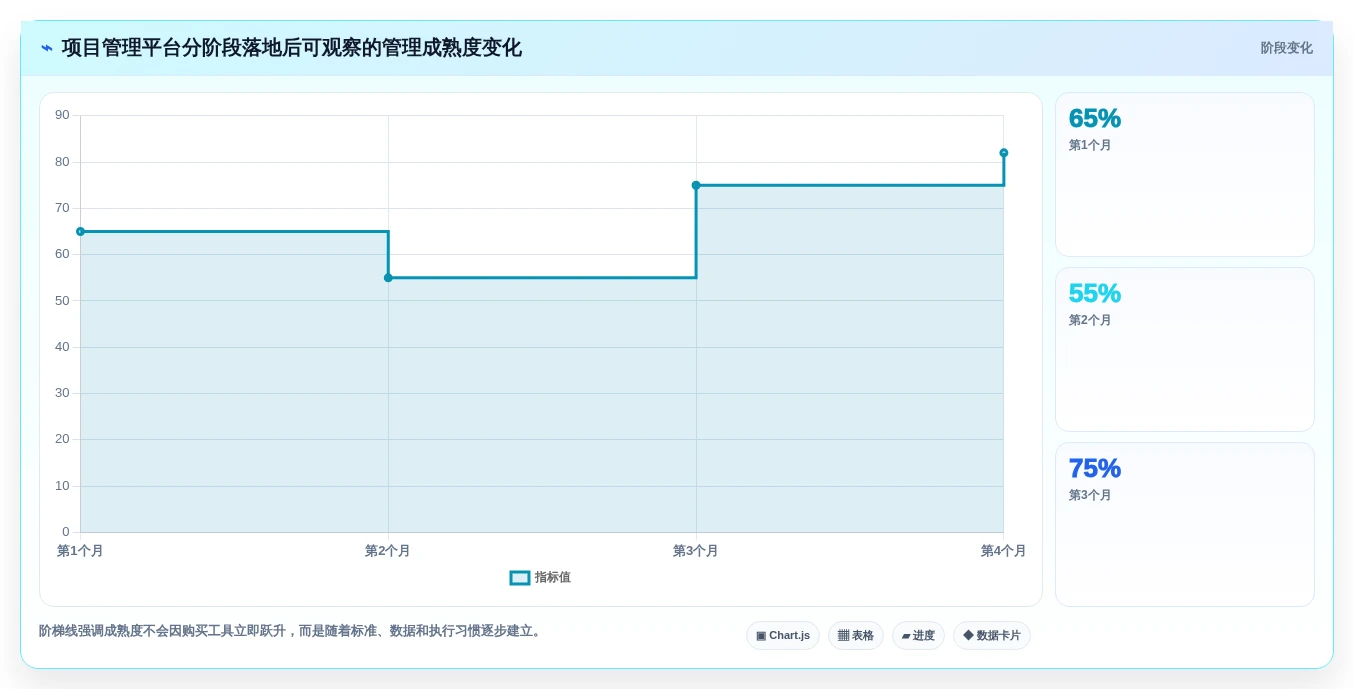This screenshot has width=1354, height=689.
Task: Click the lightning icon beside the title
Action: click(47, 48)
